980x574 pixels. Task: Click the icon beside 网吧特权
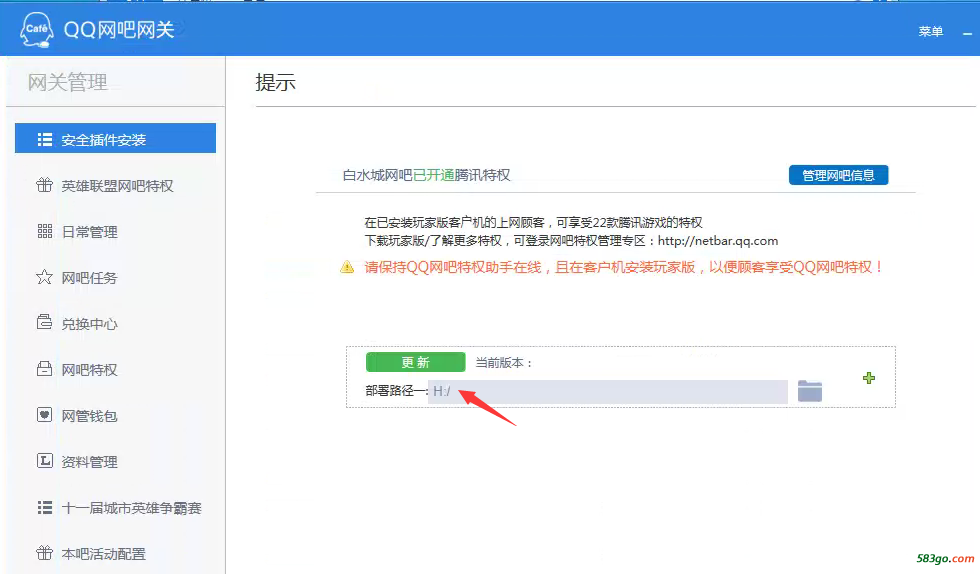click(44, 369)
